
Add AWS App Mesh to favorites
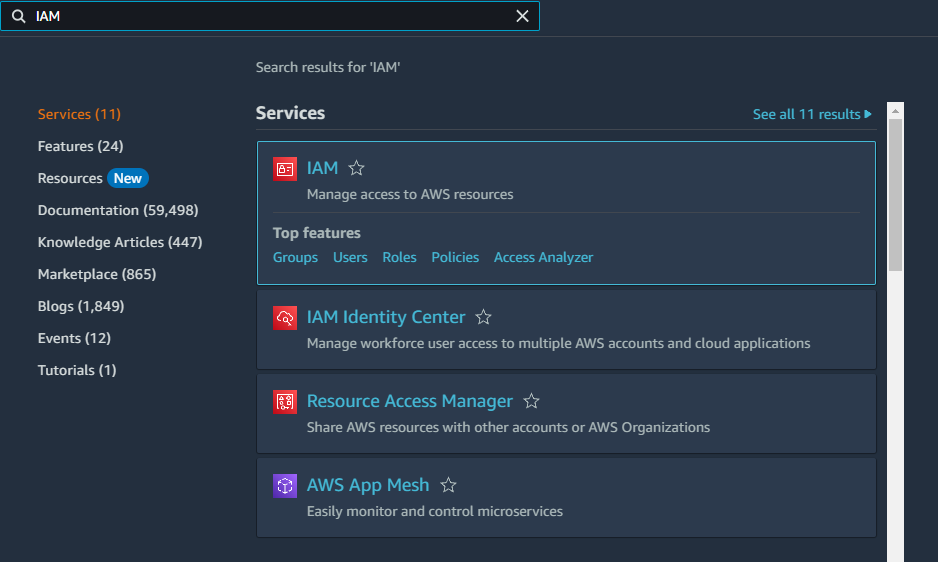[448, 486]
